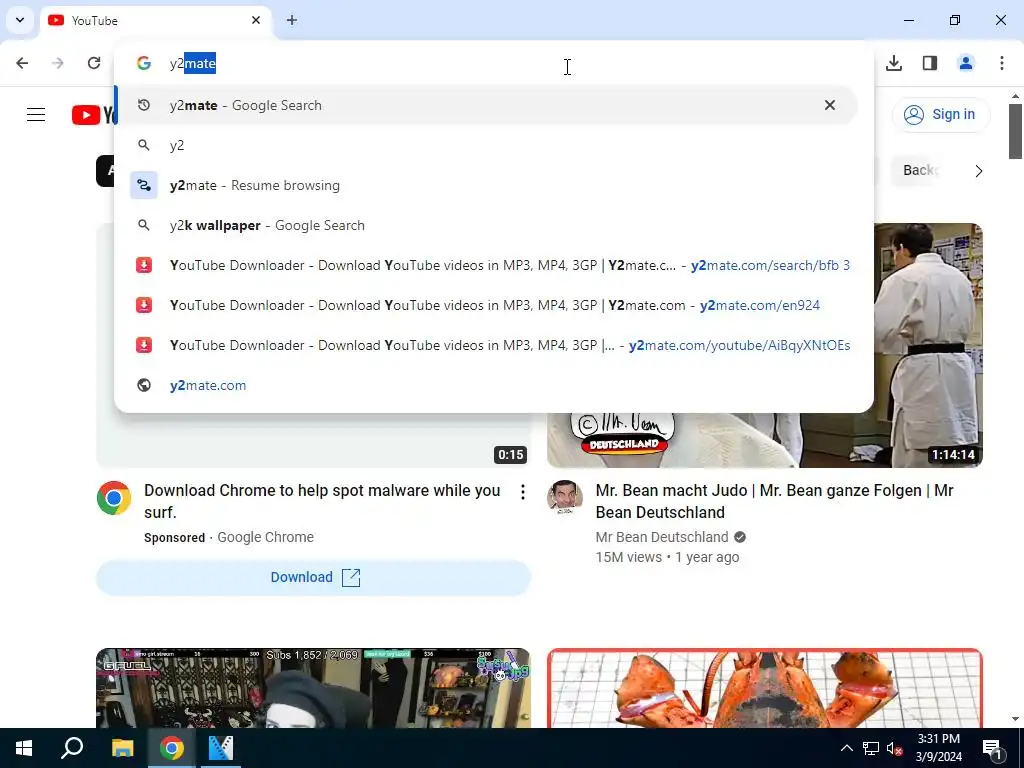Open the taskbar clock showing 3:31 PM
This screenshot has height=768, width=1024.
(x=938, y=748)
